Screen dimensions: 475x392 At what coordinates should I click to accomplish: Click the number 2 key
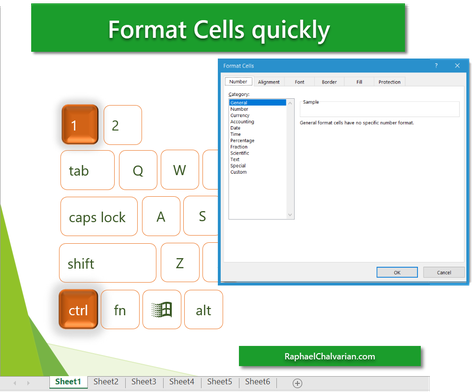tap(123, 125)
